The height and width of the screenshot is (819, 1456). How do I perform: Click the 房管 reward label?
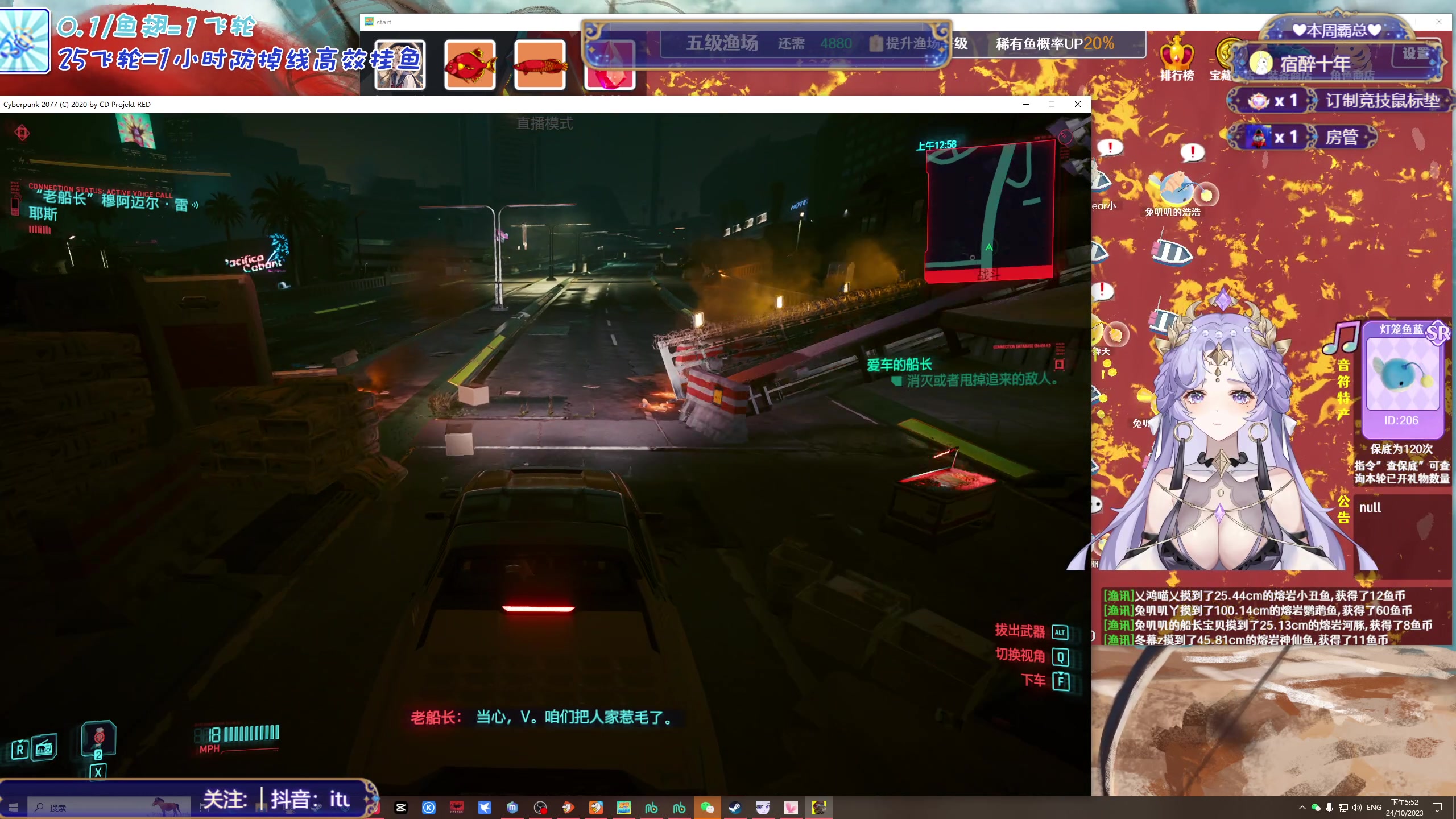(1341, 137)
